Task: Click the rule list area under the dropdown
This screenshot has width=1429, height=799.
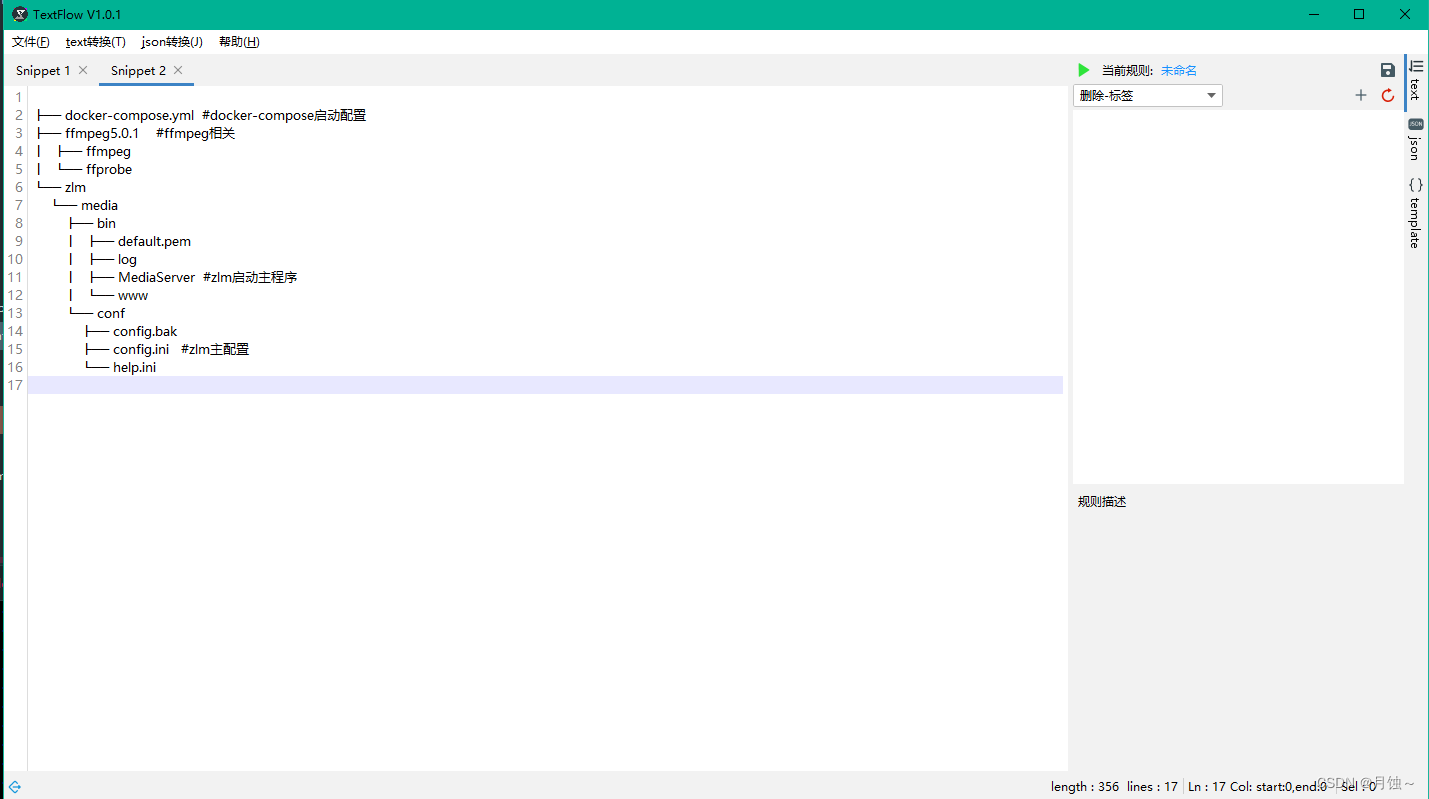Action: click(x=1238, y=297)
